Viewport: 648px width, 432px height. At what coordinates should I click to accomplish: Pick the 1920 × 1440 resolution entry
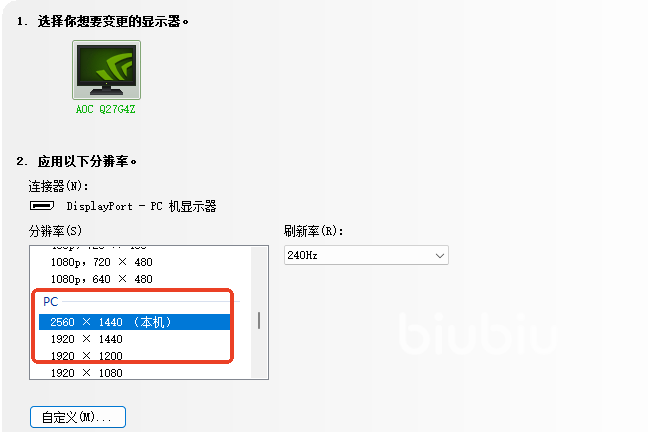point(135,339)
